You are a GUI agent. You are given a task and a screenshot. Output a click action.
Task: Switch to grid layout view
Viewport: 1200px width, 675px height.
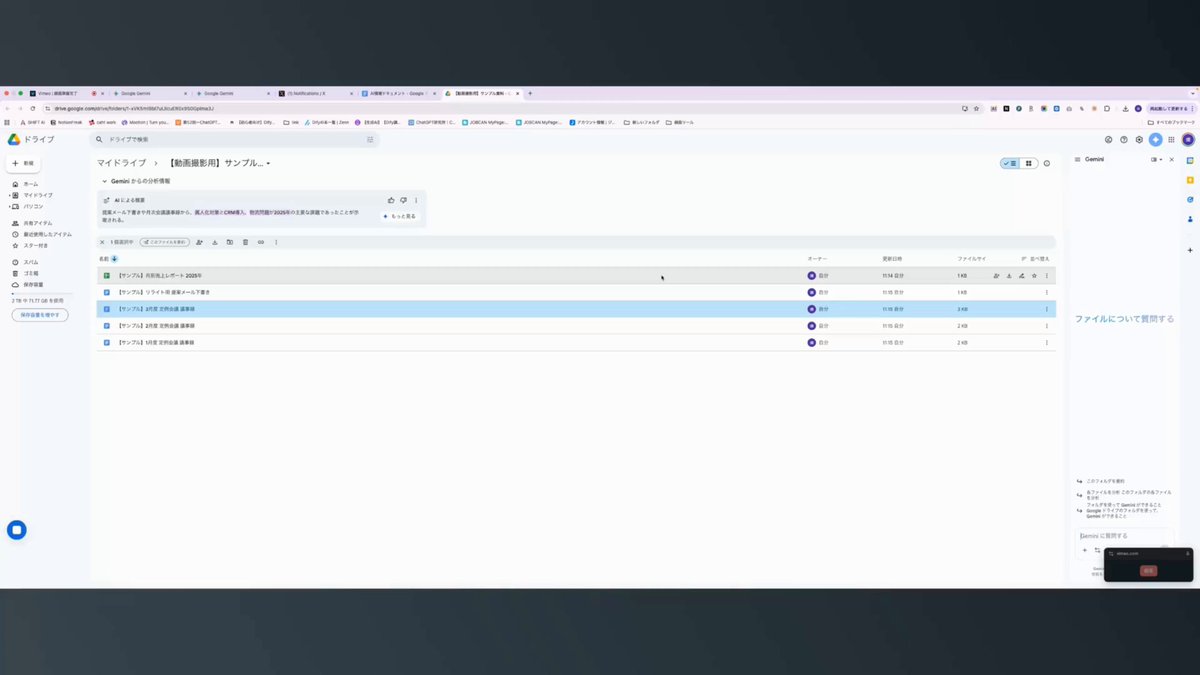(x=1028, y=163)
